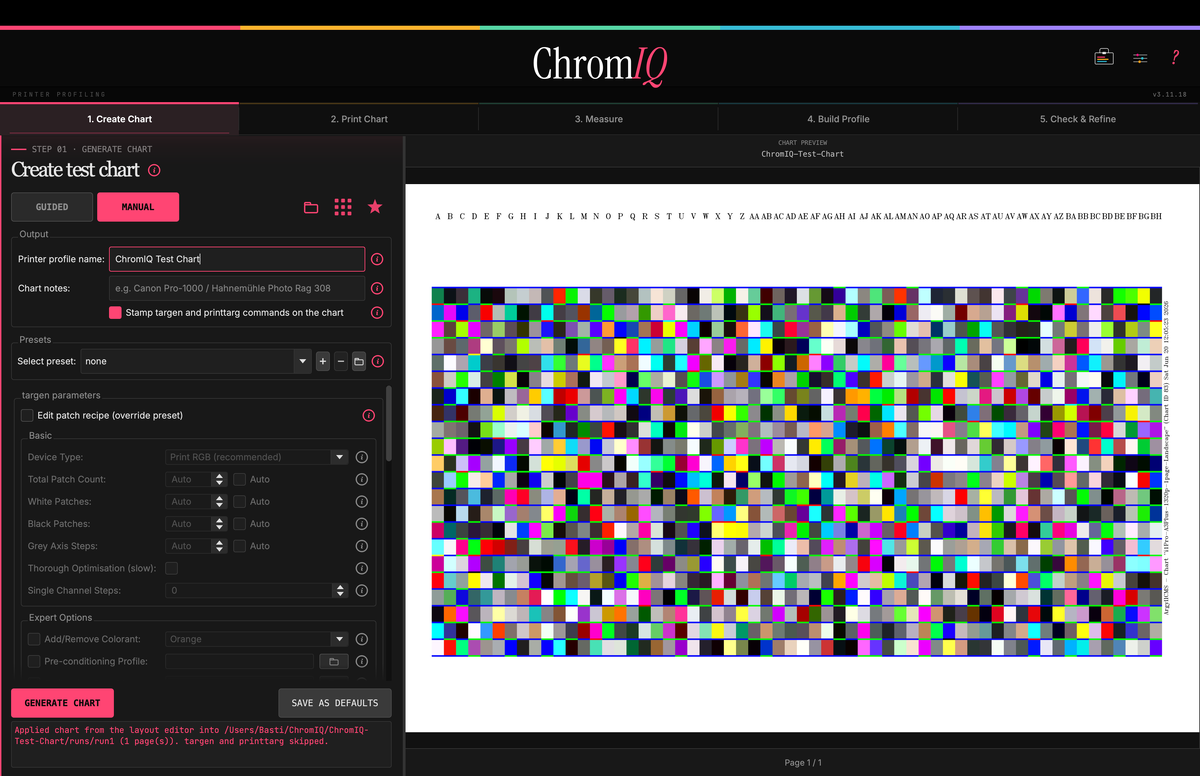Open the grid layout editor icon
The height and width of the screenshot is (776, 1200).
(343, 207)
